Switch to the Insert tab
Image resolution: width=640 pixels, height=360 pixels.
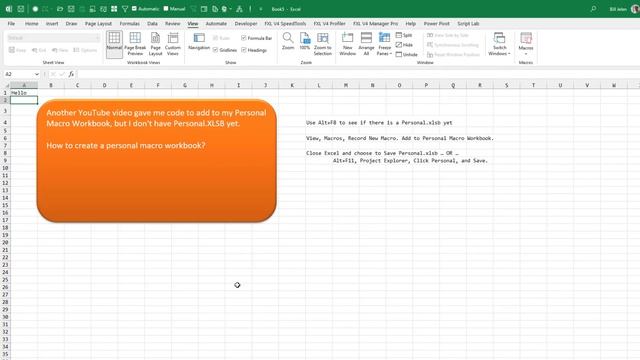pos(52,24)
